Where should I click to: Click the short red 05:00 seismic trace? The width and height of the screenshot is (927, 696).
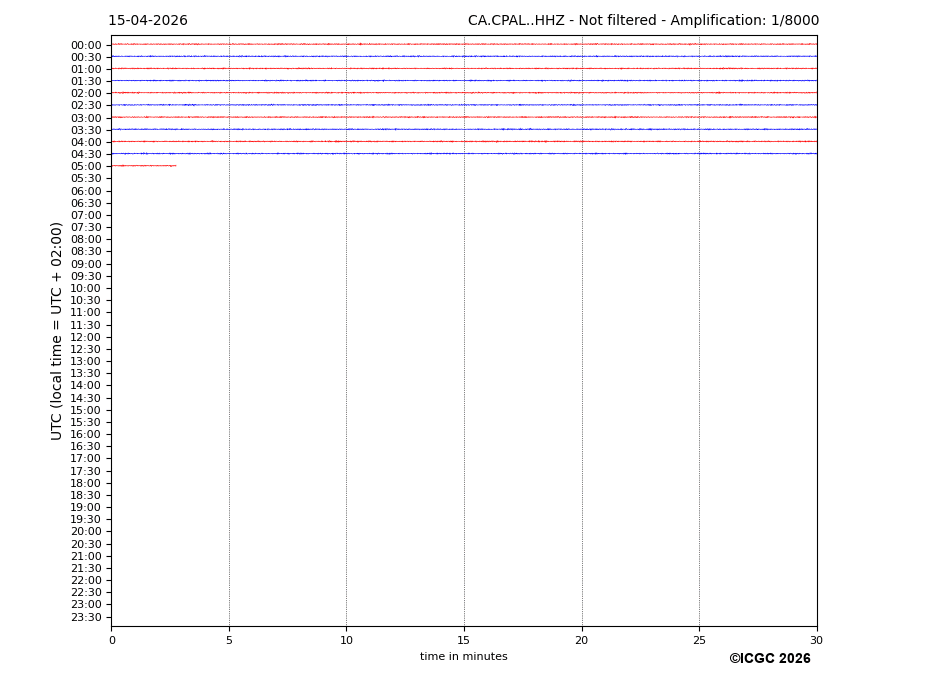pyautogui.click(x=143, y=165)
